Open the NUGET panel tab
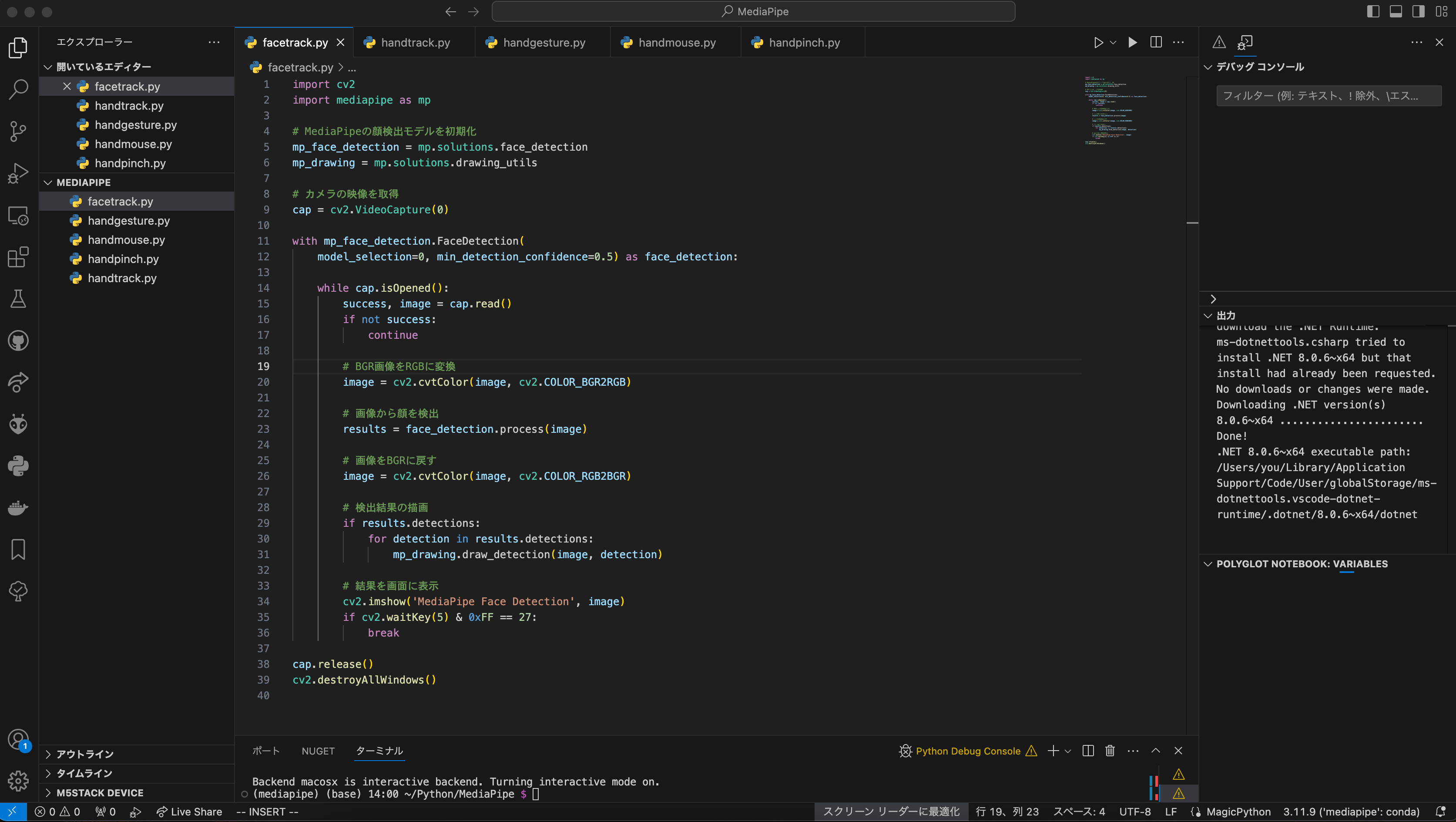Image resolution: width=1456 pixels, height=822 pixels. point(318,751)
